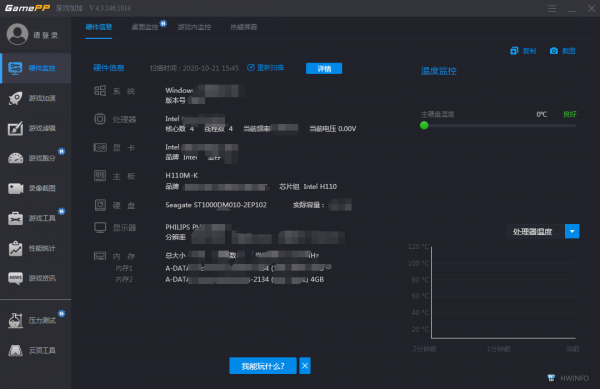Switch to the 游戏内监控 tab
600x389 pixels.
(194, 27)
